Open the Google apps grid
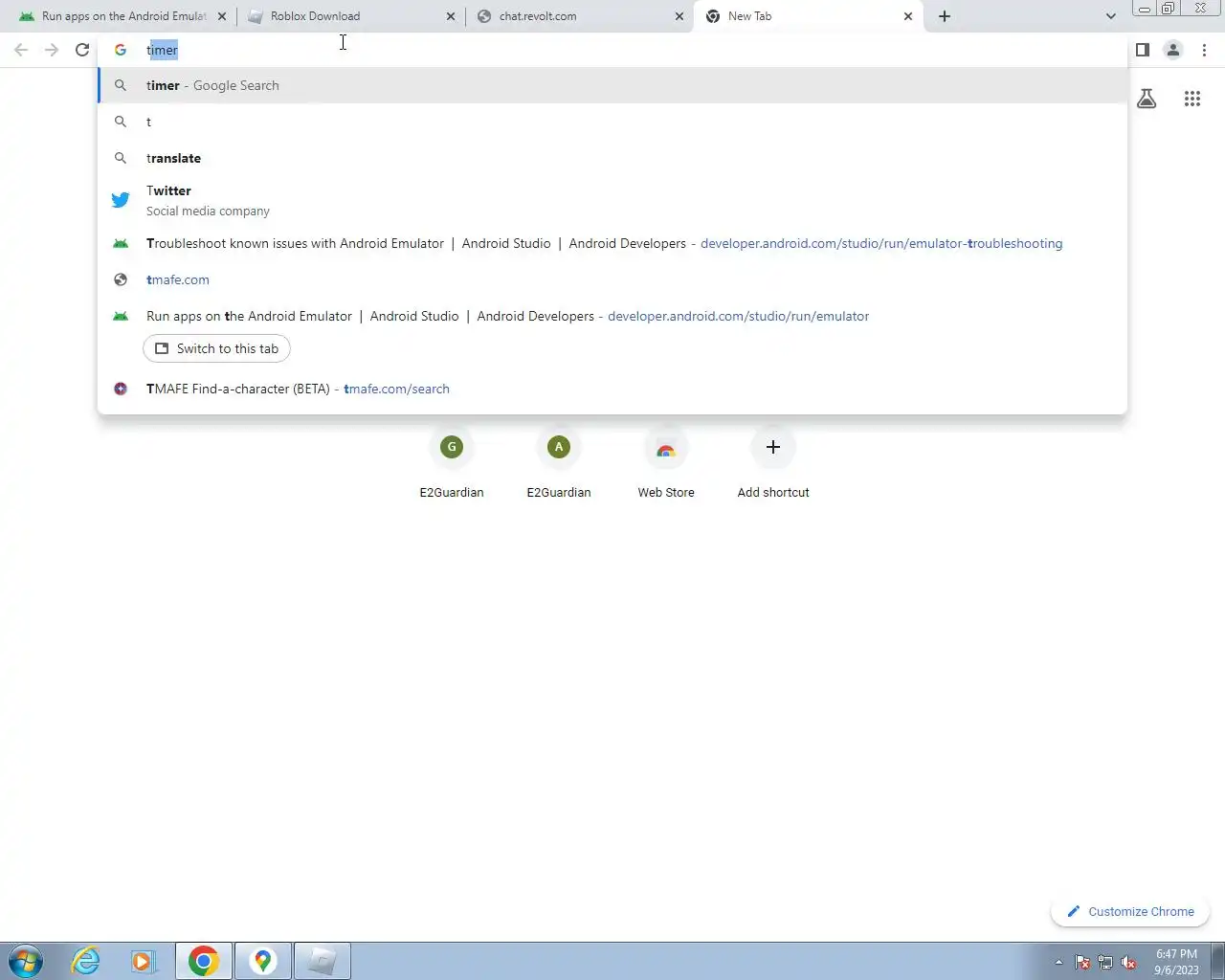This screenshot has height=980, width=1225. (1192, 99)
